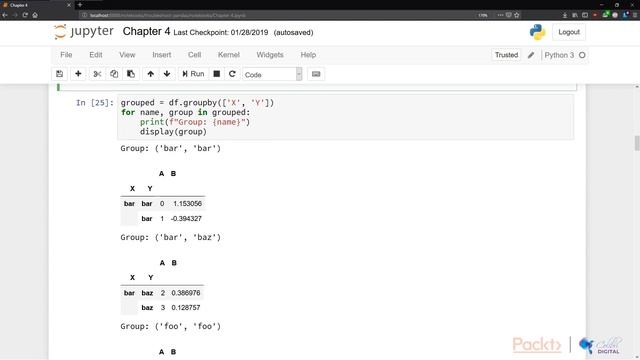Viewport: 640px width, 360px height.
Task: Insert a cell below with plus icon
Action: point(78,74)
